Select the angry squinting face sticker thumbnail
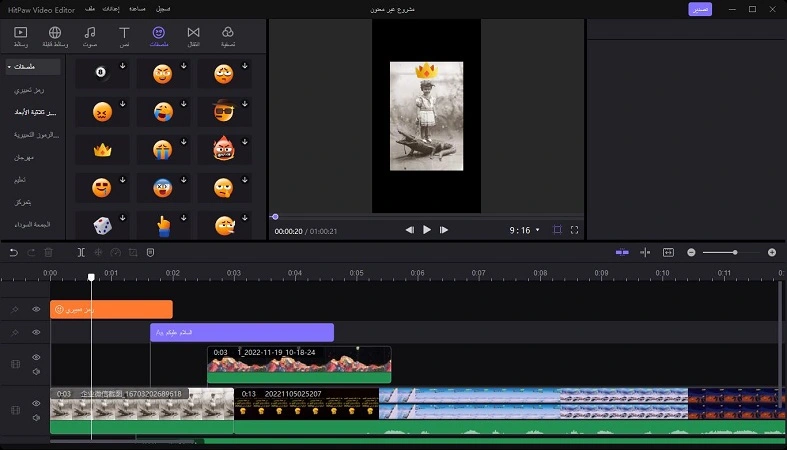Image resolution: width=787 pixels, height=450 pixels. 102,112
